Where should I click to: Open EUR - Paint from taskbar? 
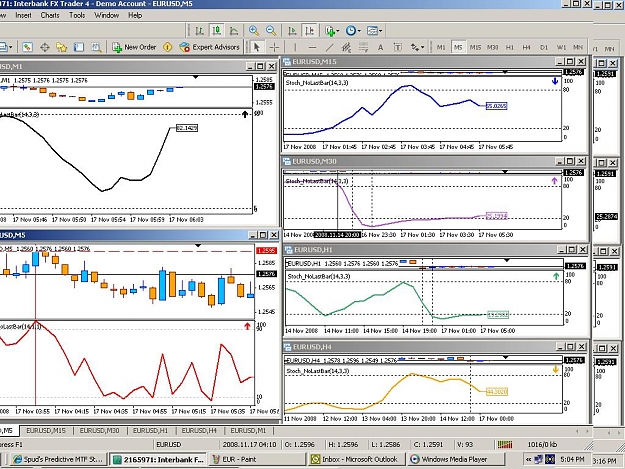coord(257,459)
